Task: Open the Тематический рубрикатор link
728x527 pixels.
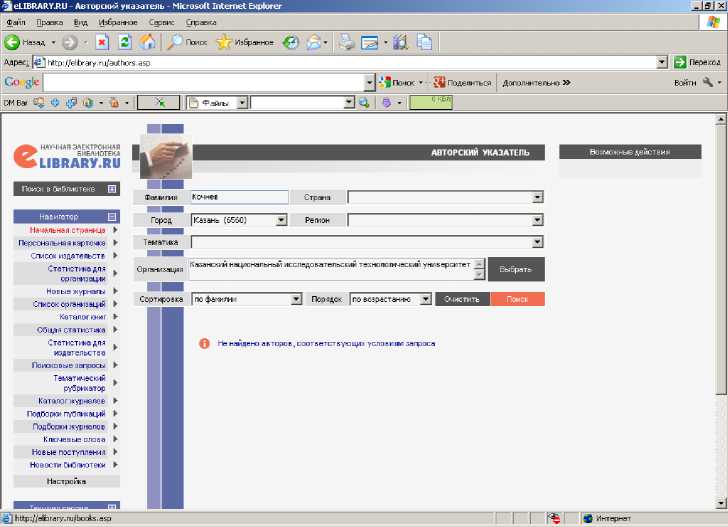Action: click(x=79, y=383)
